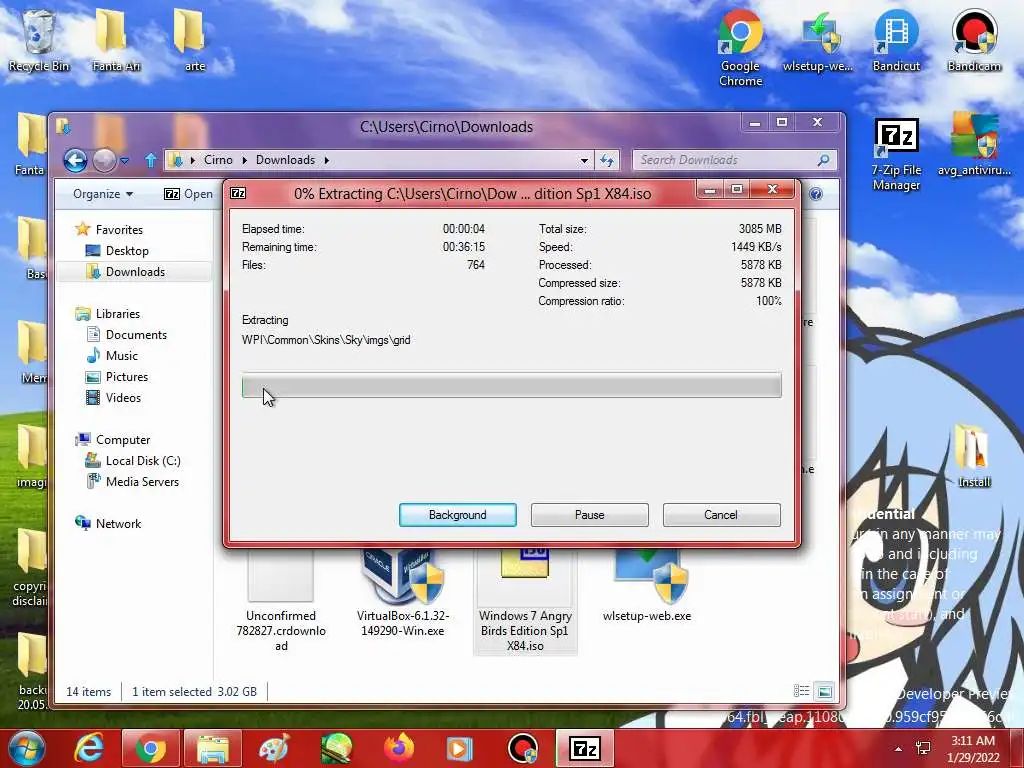Click the up-folder arrow in Explorer
This screenshot has height=768, width=1024.
point(151,160)
